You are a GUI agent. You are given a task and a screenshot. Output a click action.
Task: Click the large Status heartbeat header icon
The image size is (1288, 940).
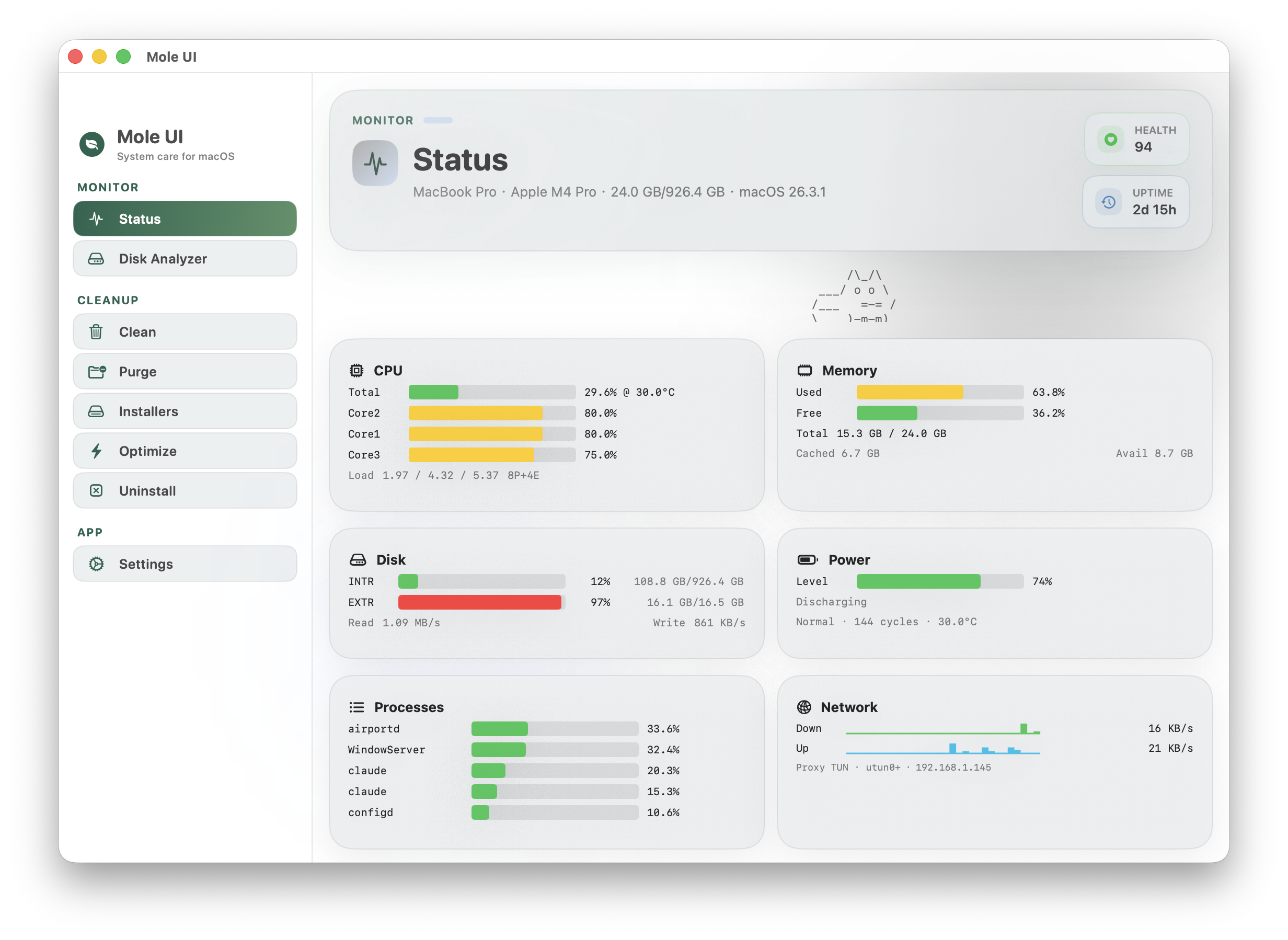coord(375,163)
